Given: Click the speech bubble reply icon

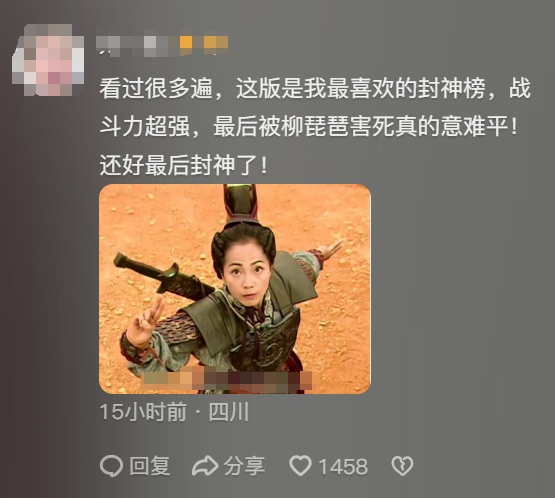Looking at the screenshot, I should (x=111, y=466).
